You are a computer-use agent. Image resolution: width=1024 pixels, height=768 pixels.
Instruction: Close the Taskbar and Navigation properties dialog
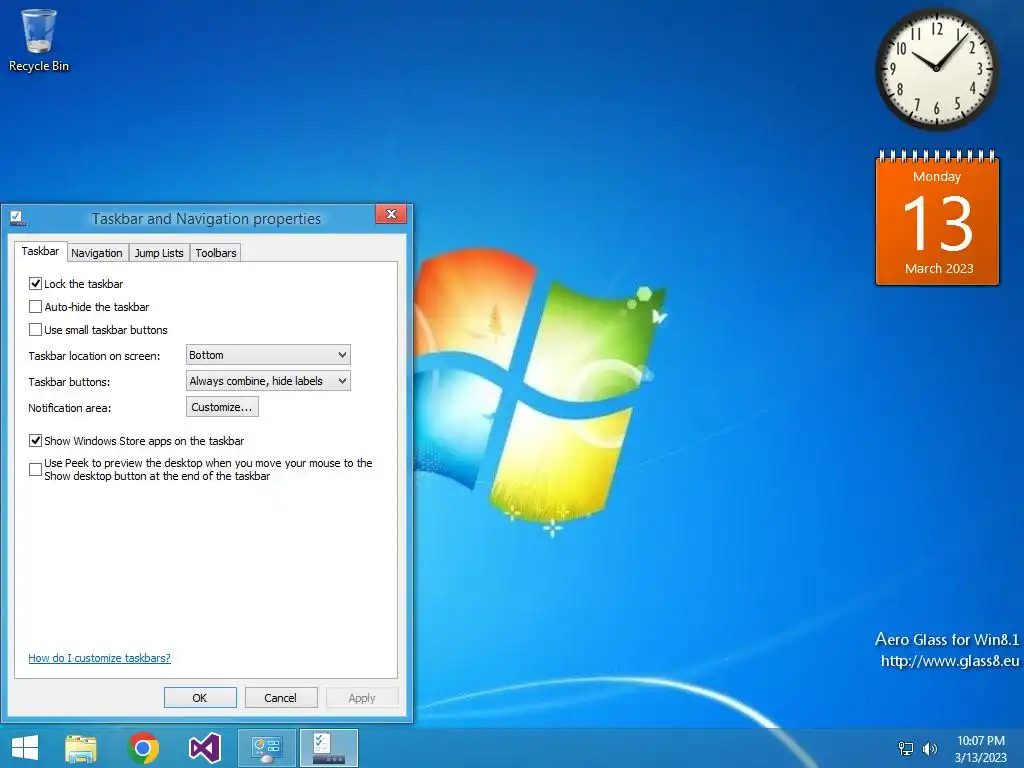tap(391, 214)
